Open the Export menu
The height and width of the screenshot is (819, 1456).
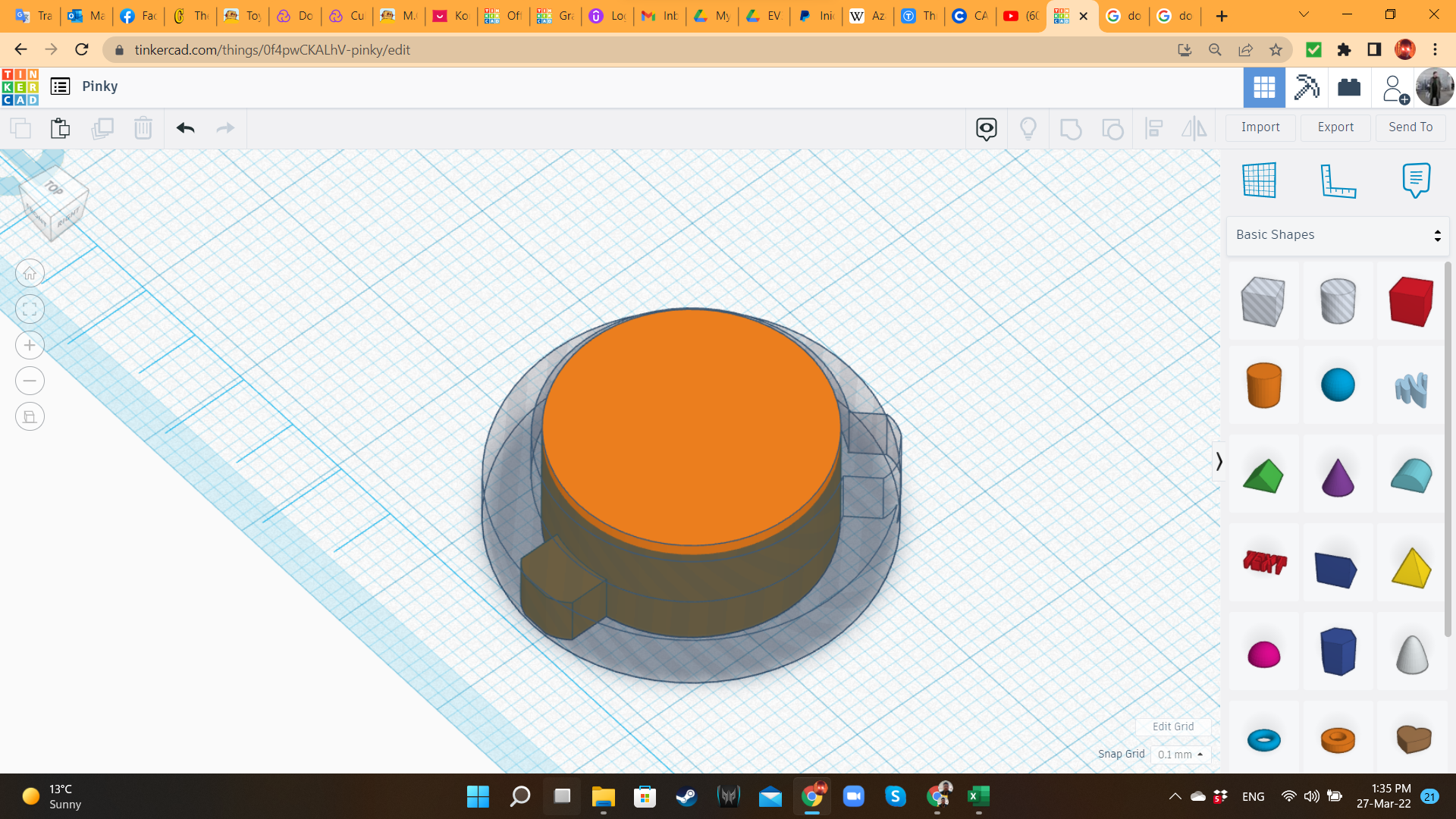click(1335, 127)
